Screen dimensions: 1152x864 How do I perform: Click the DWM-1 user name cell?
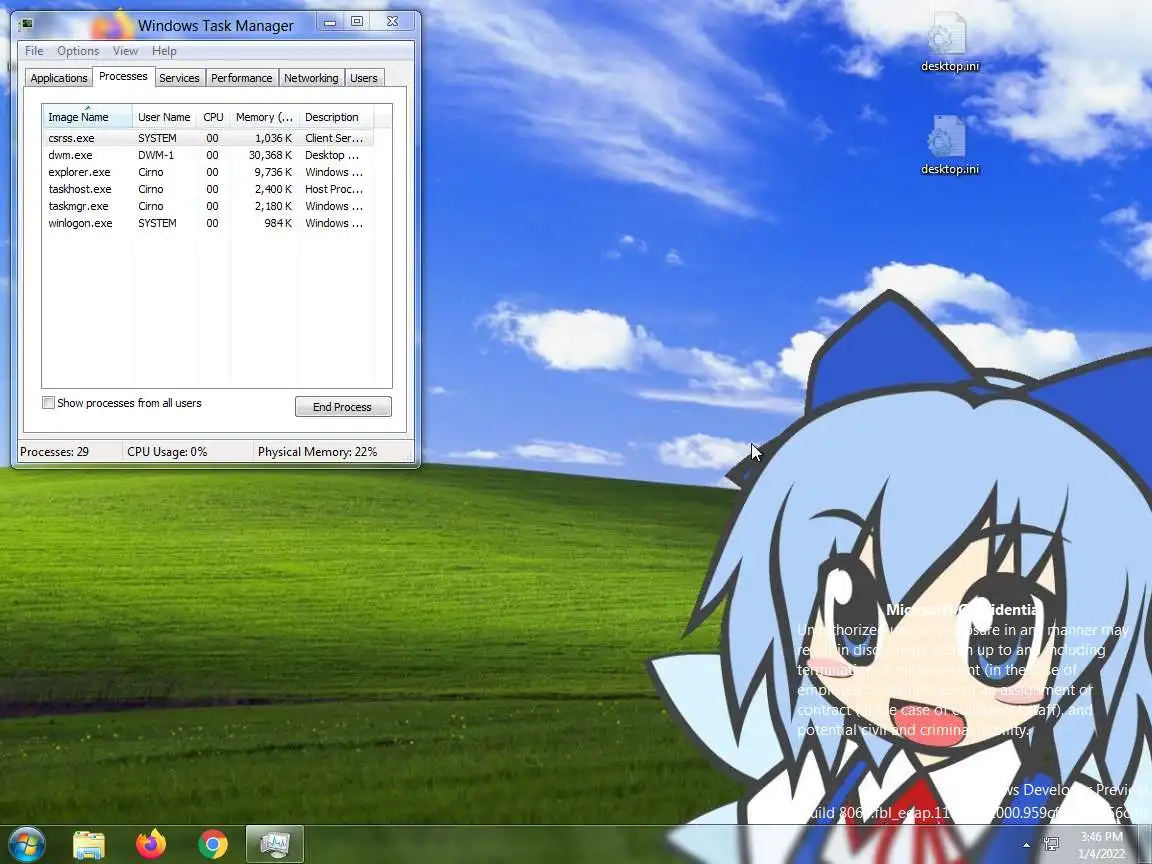coord(156,155)
